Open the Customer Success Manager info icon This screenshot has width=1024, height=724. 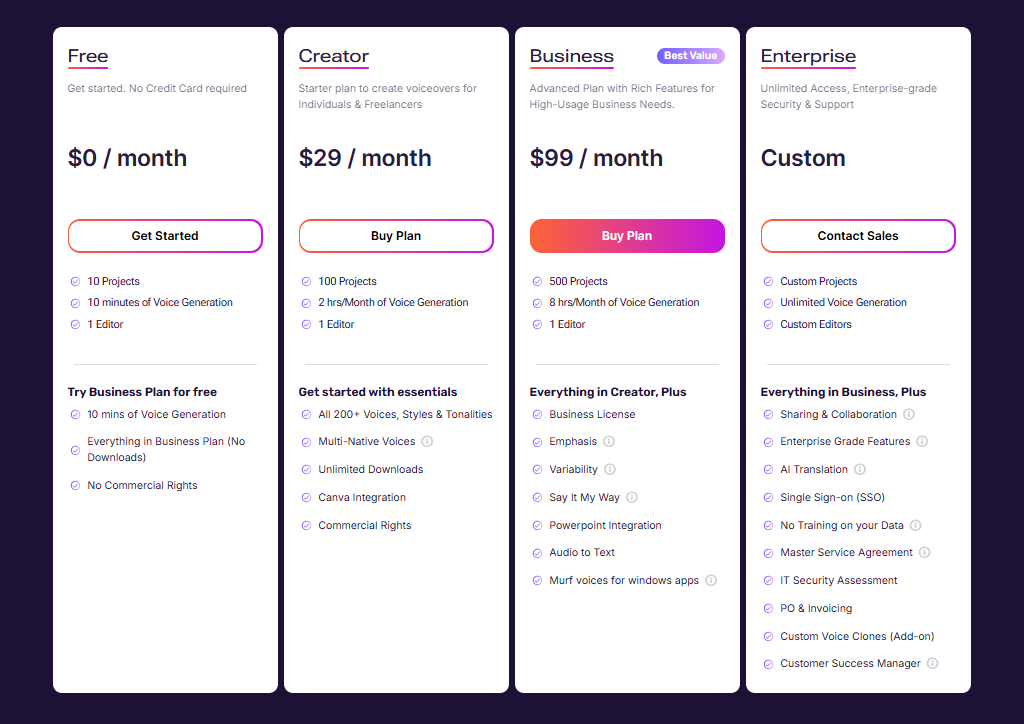pyautogui.click(x=932, y=663)
